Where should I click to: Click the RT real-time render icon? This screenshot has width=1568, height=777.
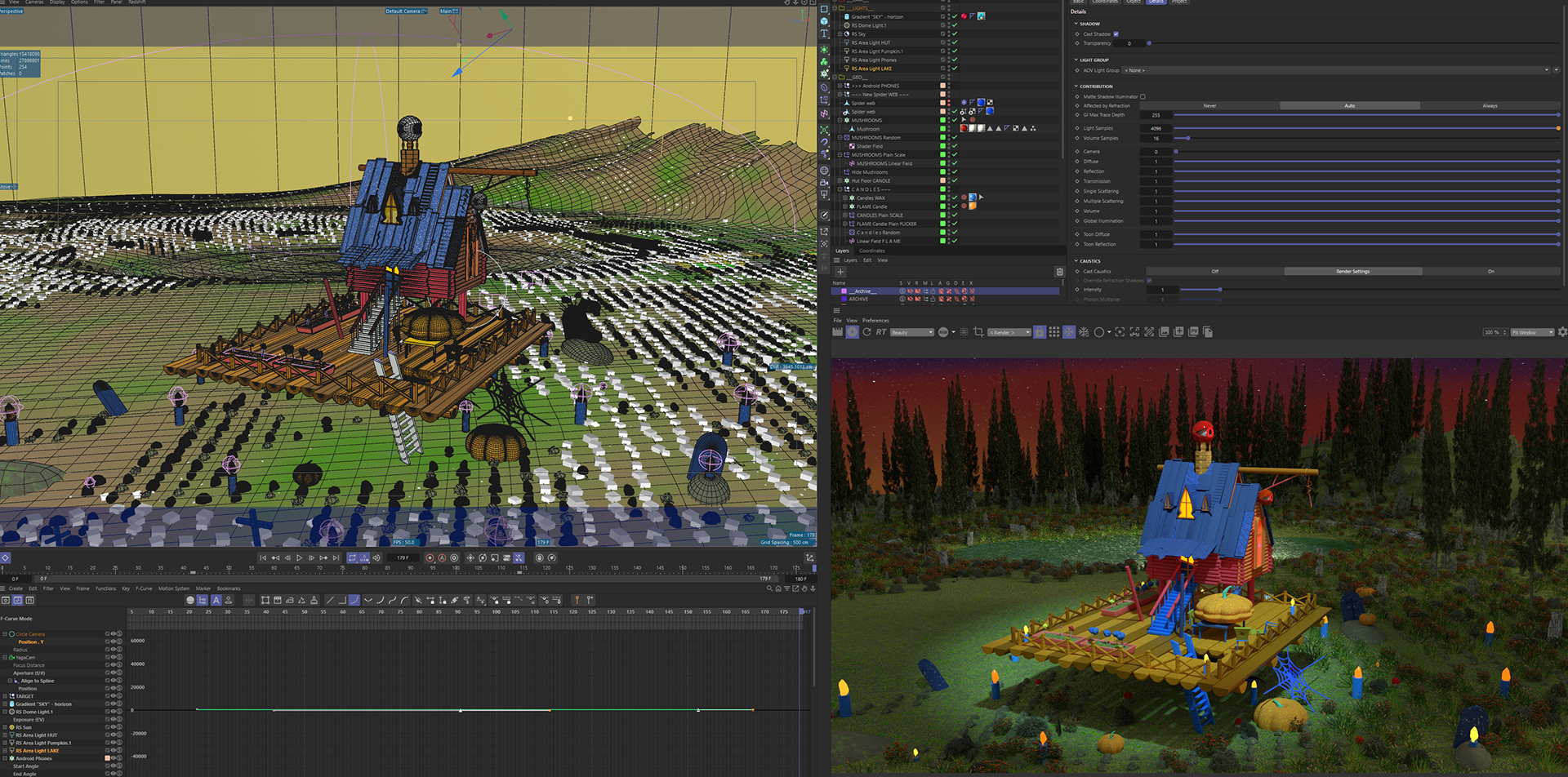click(x=881, y=332)
